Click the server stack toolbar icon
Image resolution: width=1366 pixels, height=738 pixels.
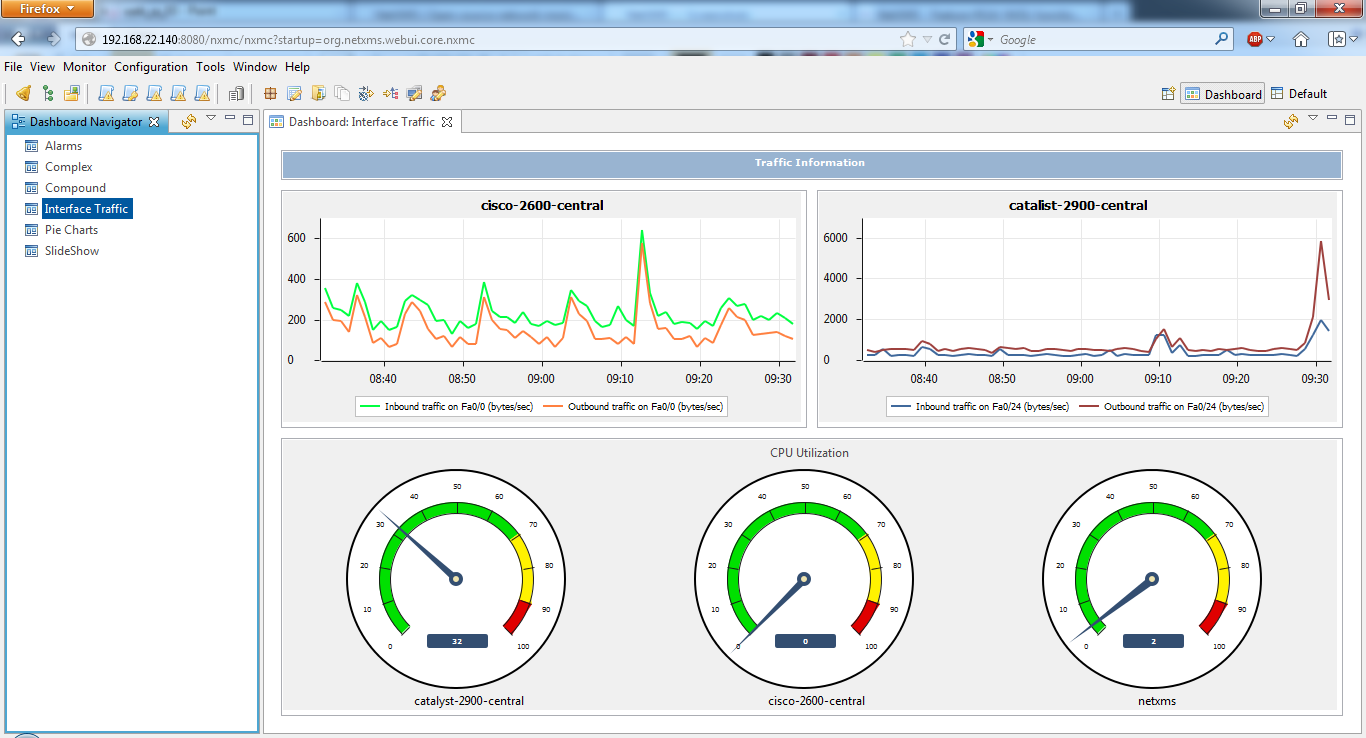tap(237, 94)
